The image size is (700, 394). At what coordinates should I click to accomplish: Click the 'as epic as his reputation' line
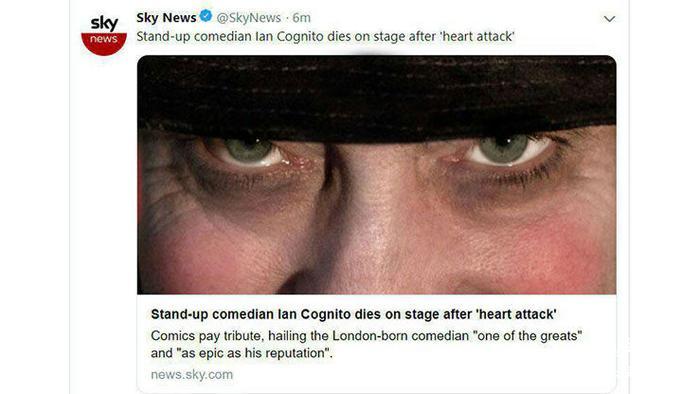242,353
